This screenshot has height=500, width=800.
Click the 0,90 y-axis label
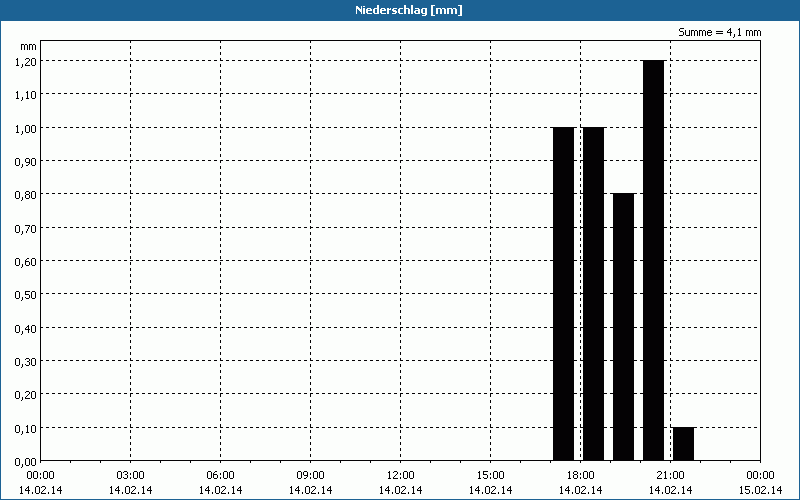pos(26,161)
